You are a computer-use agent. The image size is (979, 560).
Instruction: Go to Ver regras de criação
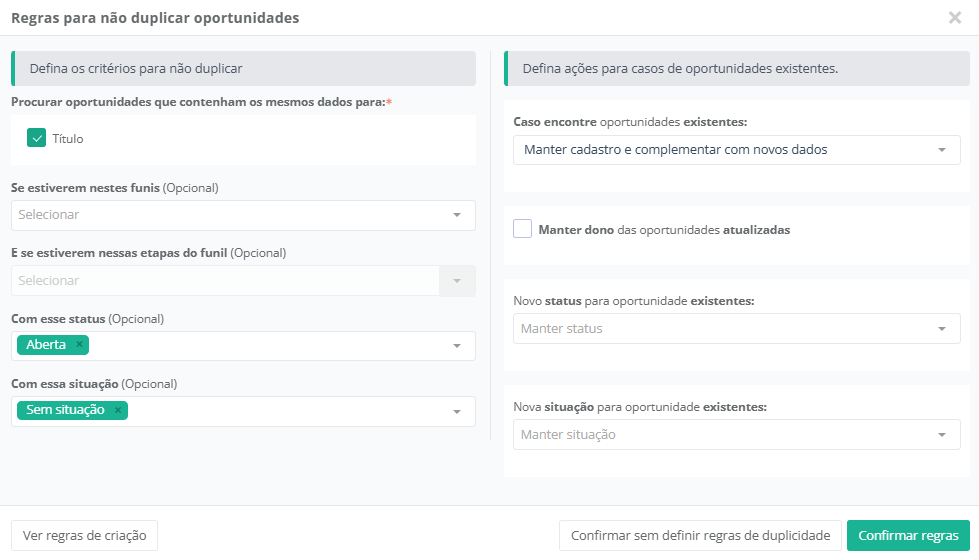tap(84, 536)
